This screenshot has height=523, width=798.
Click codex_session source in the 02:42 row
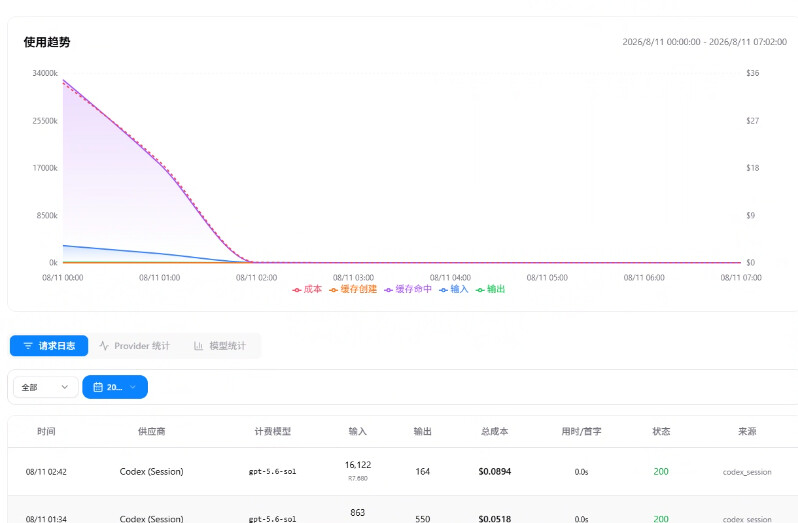[x=747, y=472]
